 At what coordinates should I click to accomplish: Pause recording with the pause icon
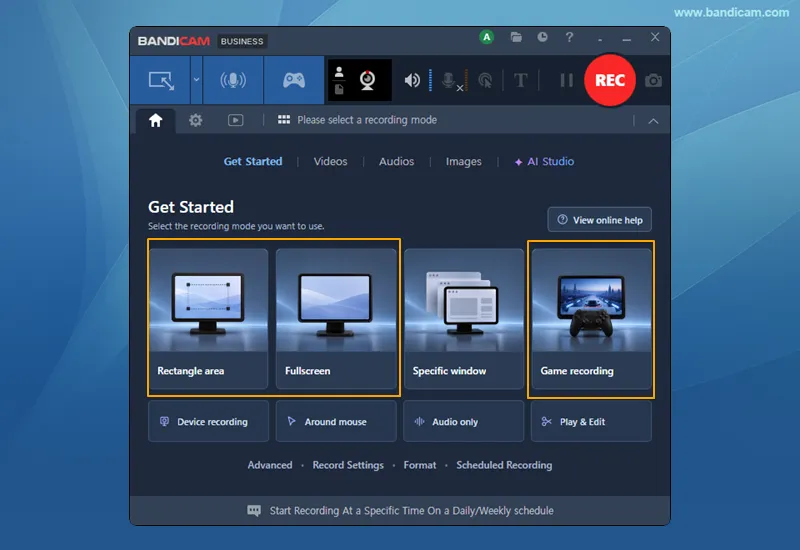tap(566, 80)
